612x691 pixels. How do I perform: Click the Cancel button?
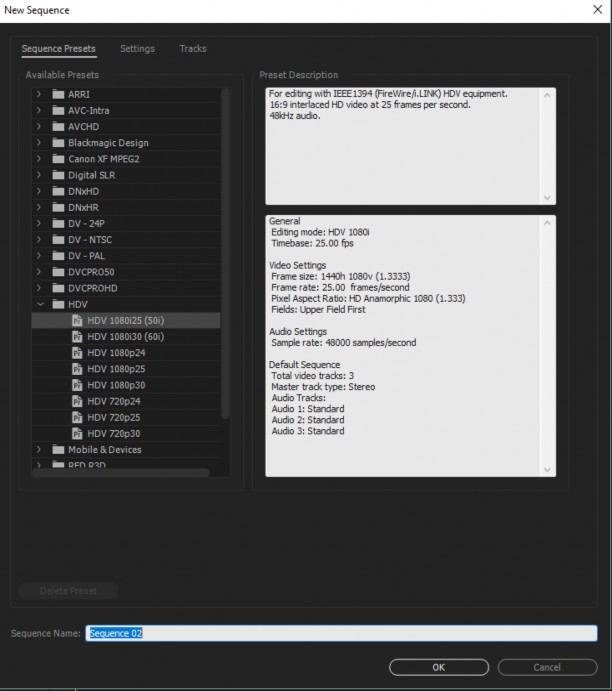(x=547, y=667)
